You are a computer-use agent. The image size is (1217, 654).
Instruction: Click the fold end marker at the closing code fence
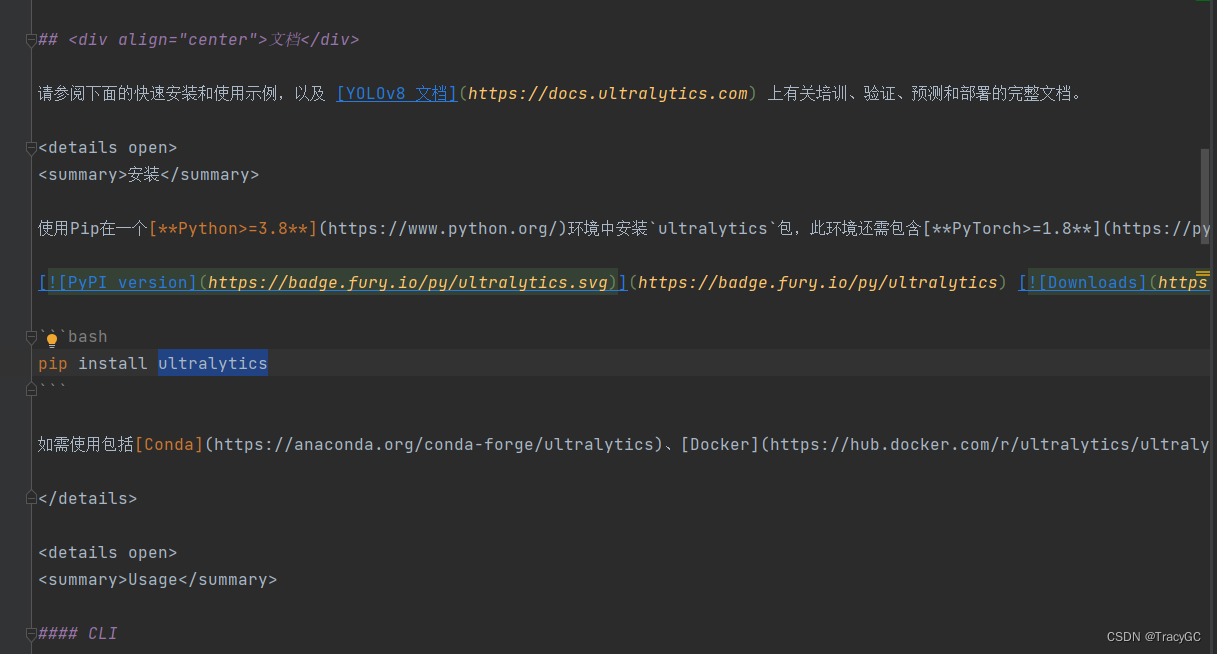click(31, 390)
